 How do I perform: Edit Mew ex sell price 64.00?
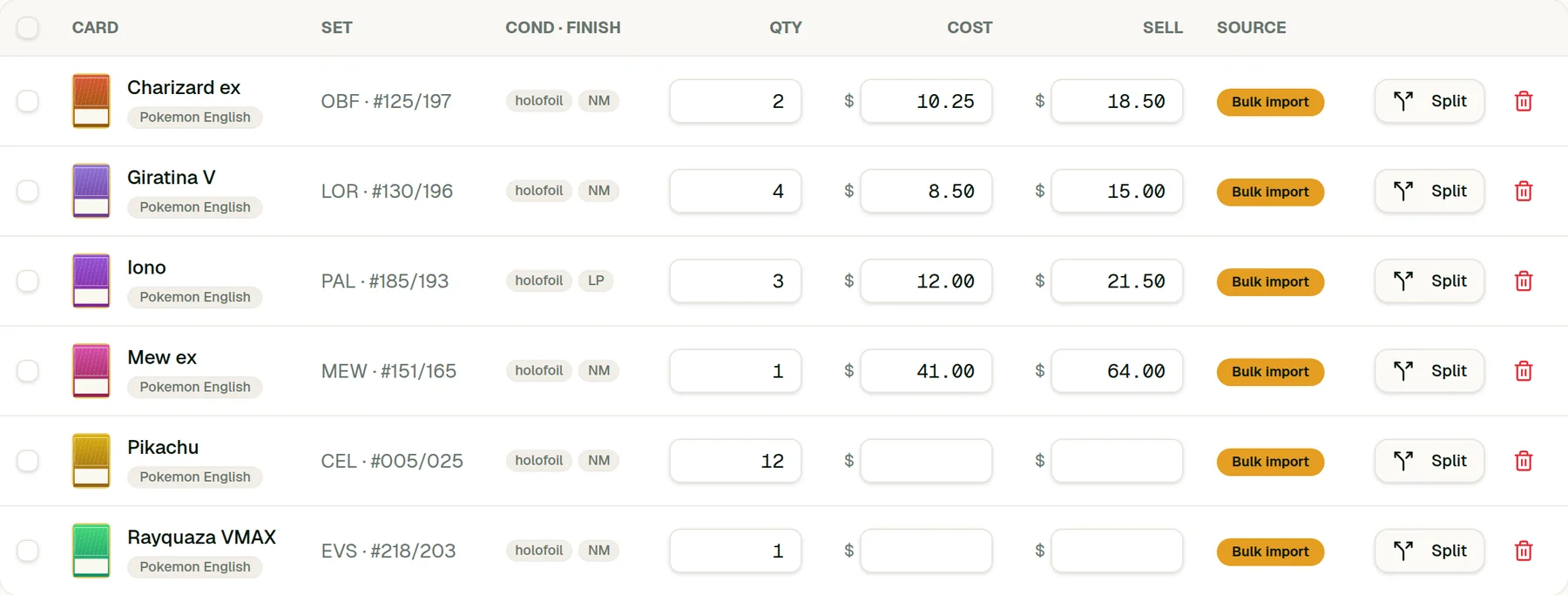point(1117,371)
